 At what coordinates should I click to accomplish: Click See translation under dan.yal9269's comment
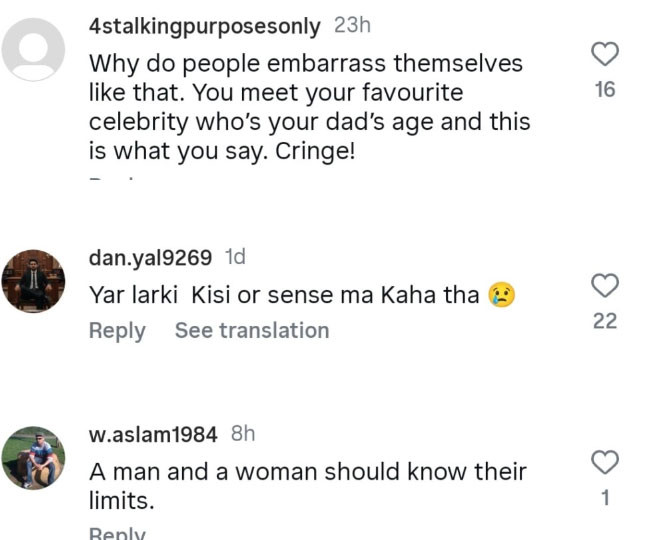pos(251,330)
